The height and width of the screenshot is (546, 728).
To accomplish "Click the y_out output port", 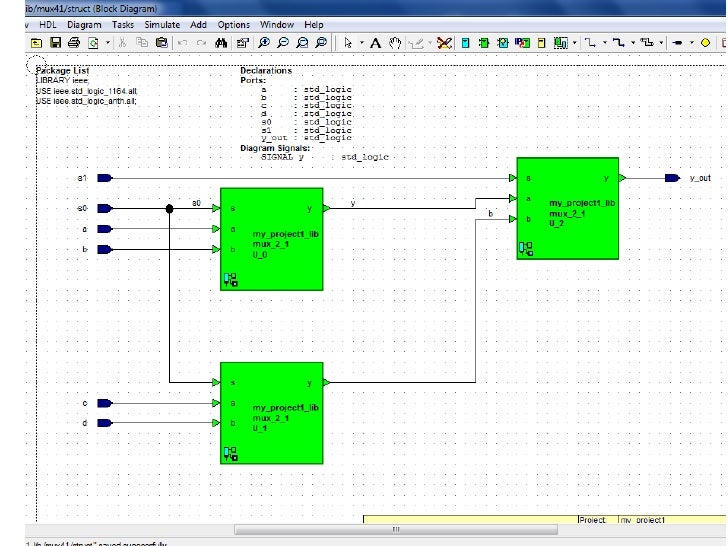I will (x=673, y=178).
